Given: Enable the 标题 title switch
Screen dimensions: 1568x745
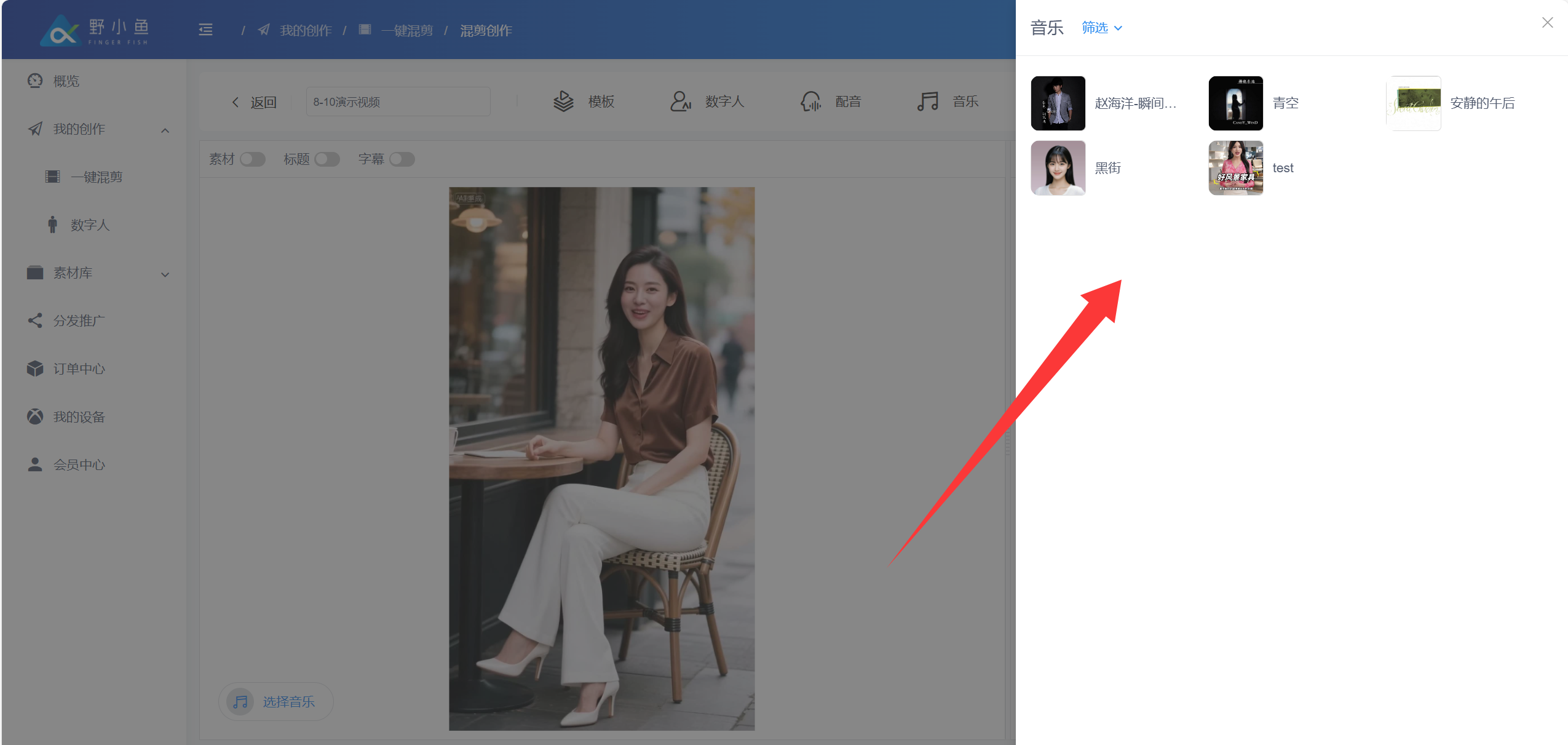Looking at the screenshot, I should 327,159.
